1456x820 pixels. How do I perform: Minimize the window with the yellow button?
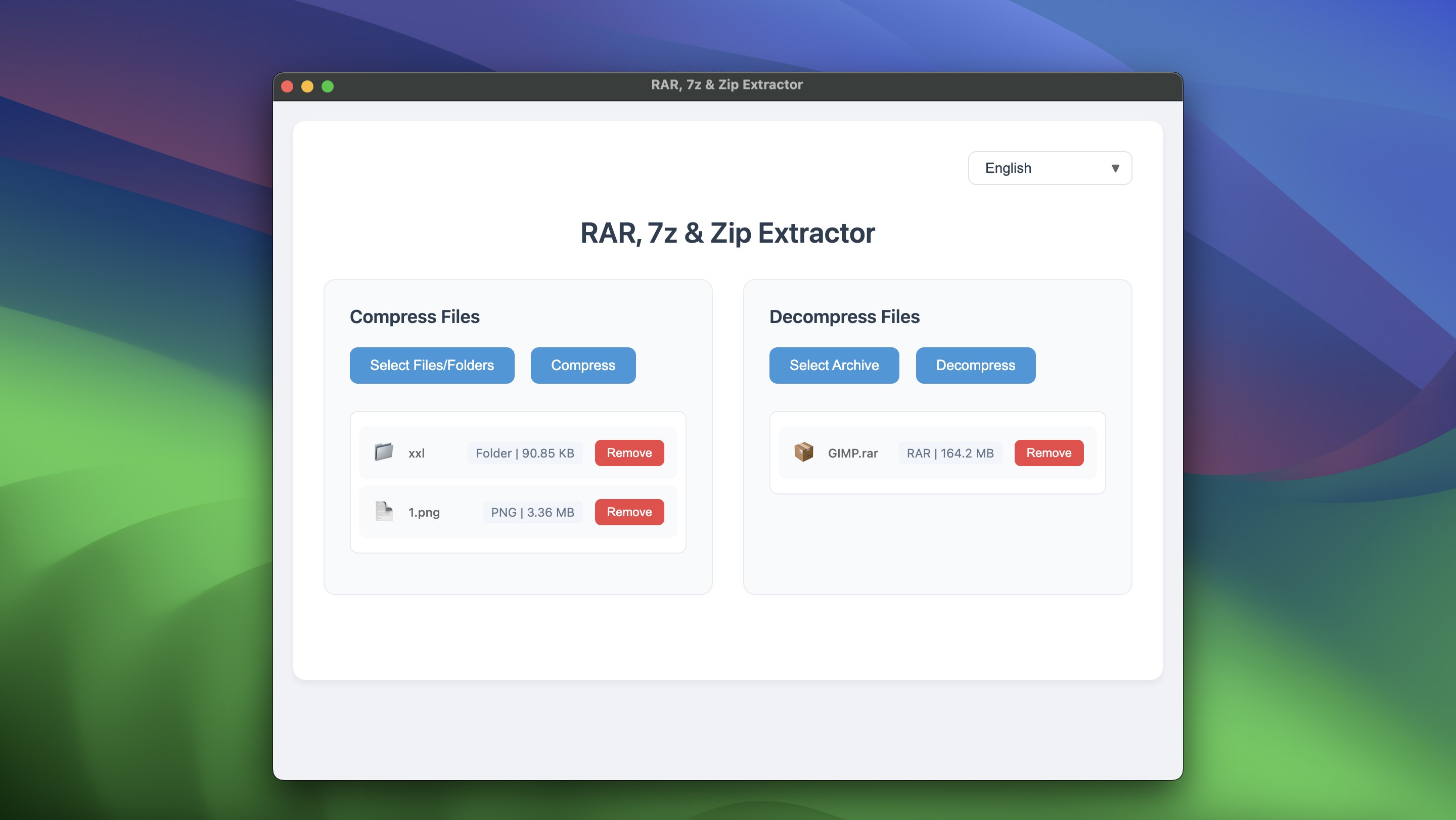coord(307,86)
